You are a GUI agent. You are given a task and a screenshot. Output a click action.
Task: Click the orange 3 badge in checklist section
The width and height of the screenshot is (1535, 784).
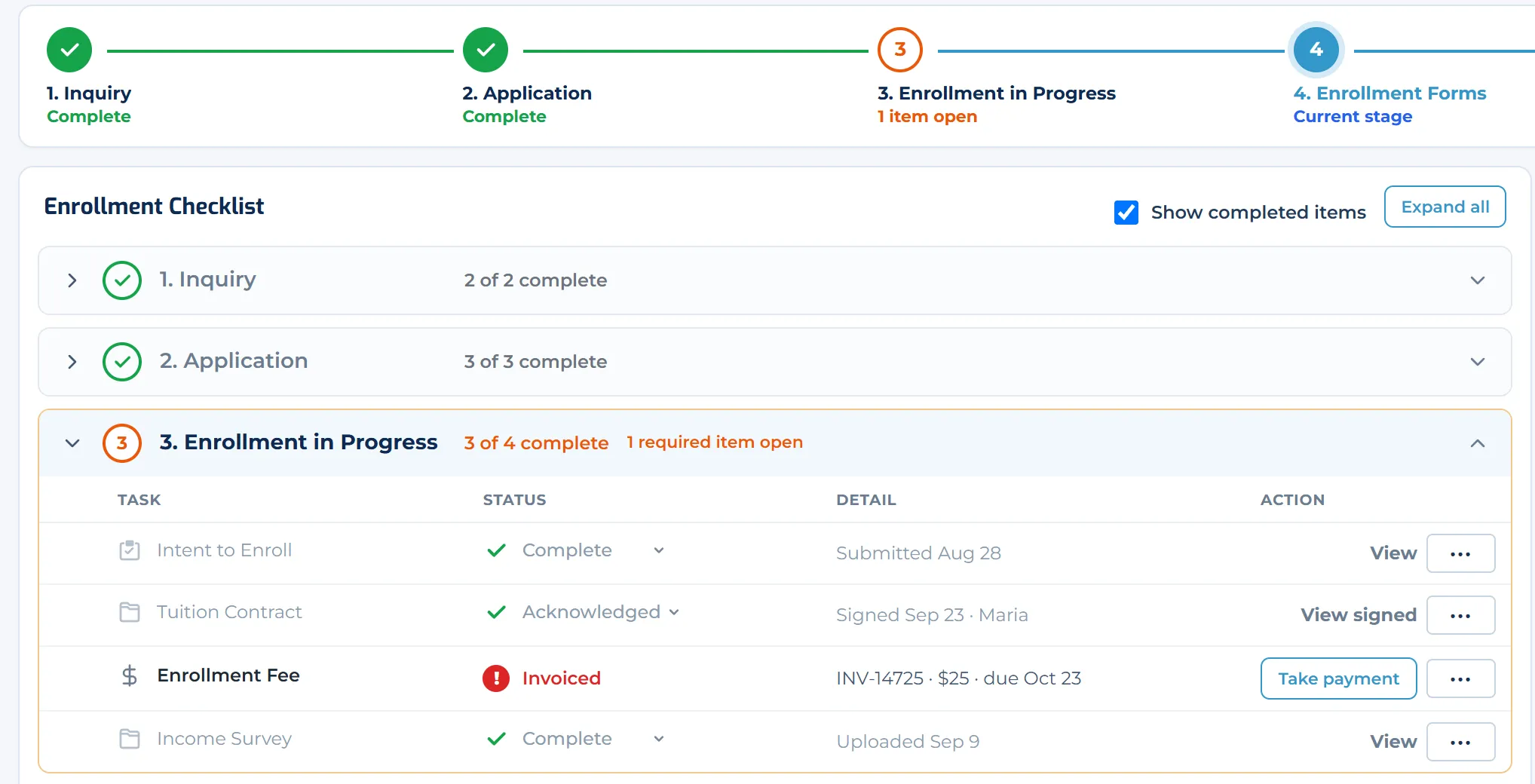[x=122, y=443]
